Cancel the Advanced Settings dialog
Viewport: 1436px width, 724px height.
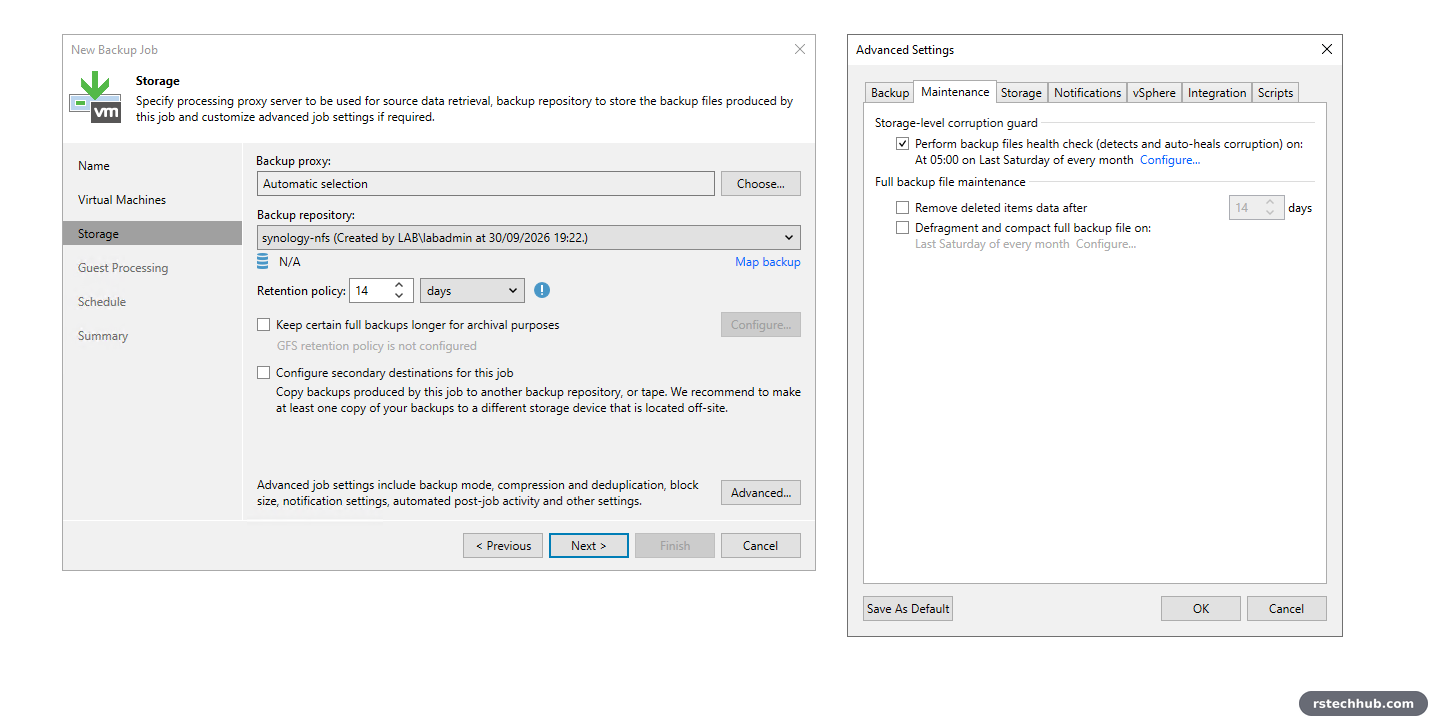1287,609
